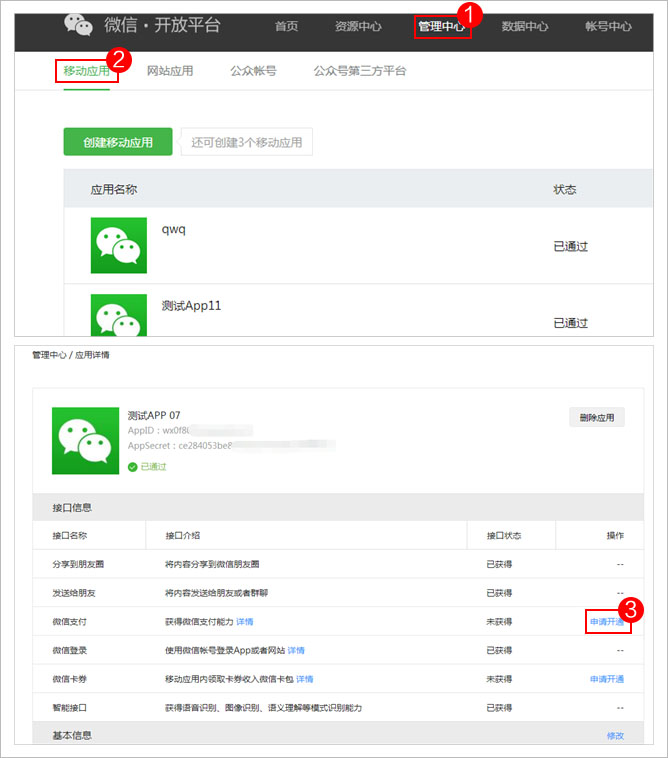Switch to the 移动应用 tab

pos(87,71)
